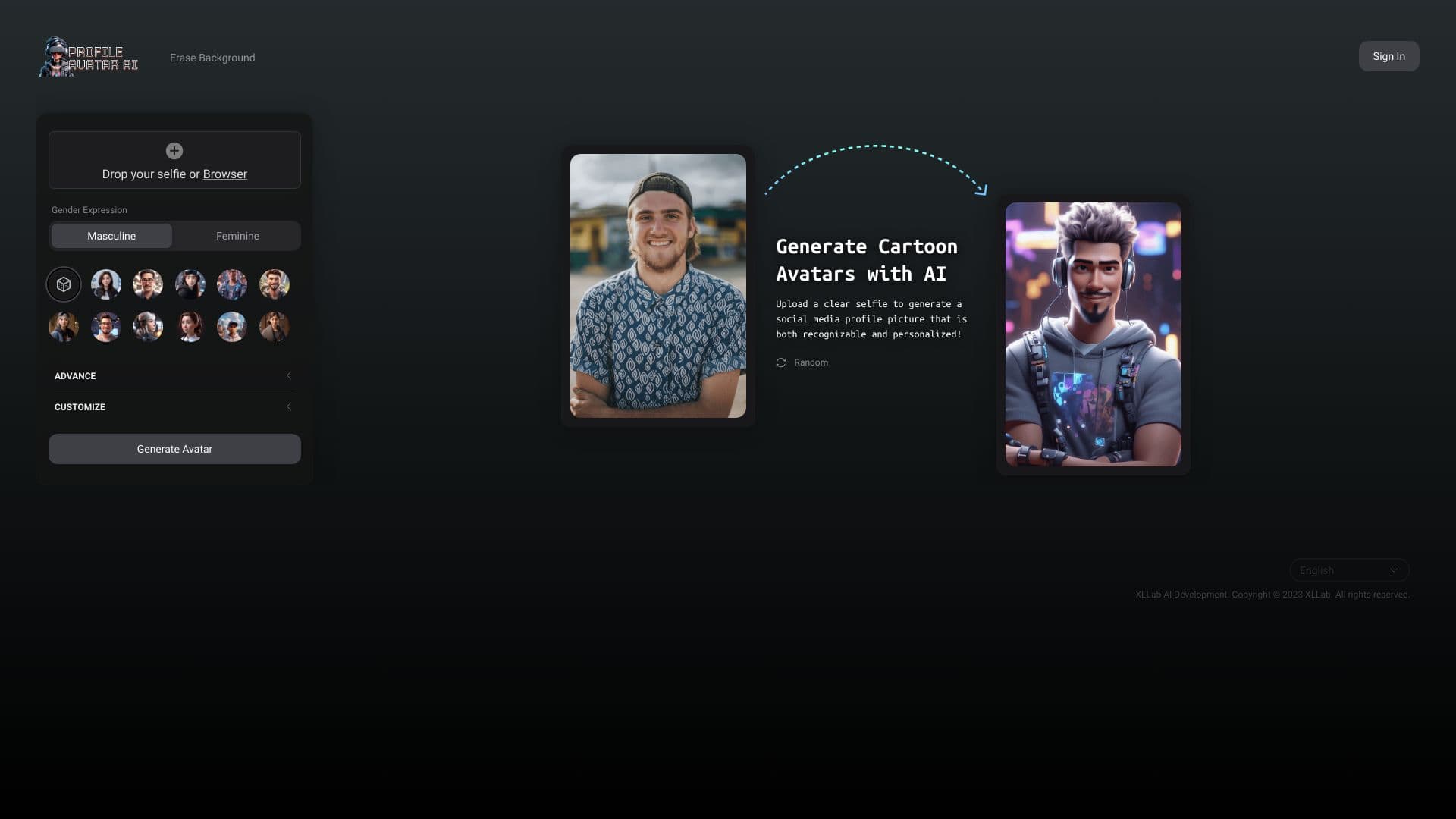Click the Random label
Screen dimensions: 1456x819
[811, 362]
